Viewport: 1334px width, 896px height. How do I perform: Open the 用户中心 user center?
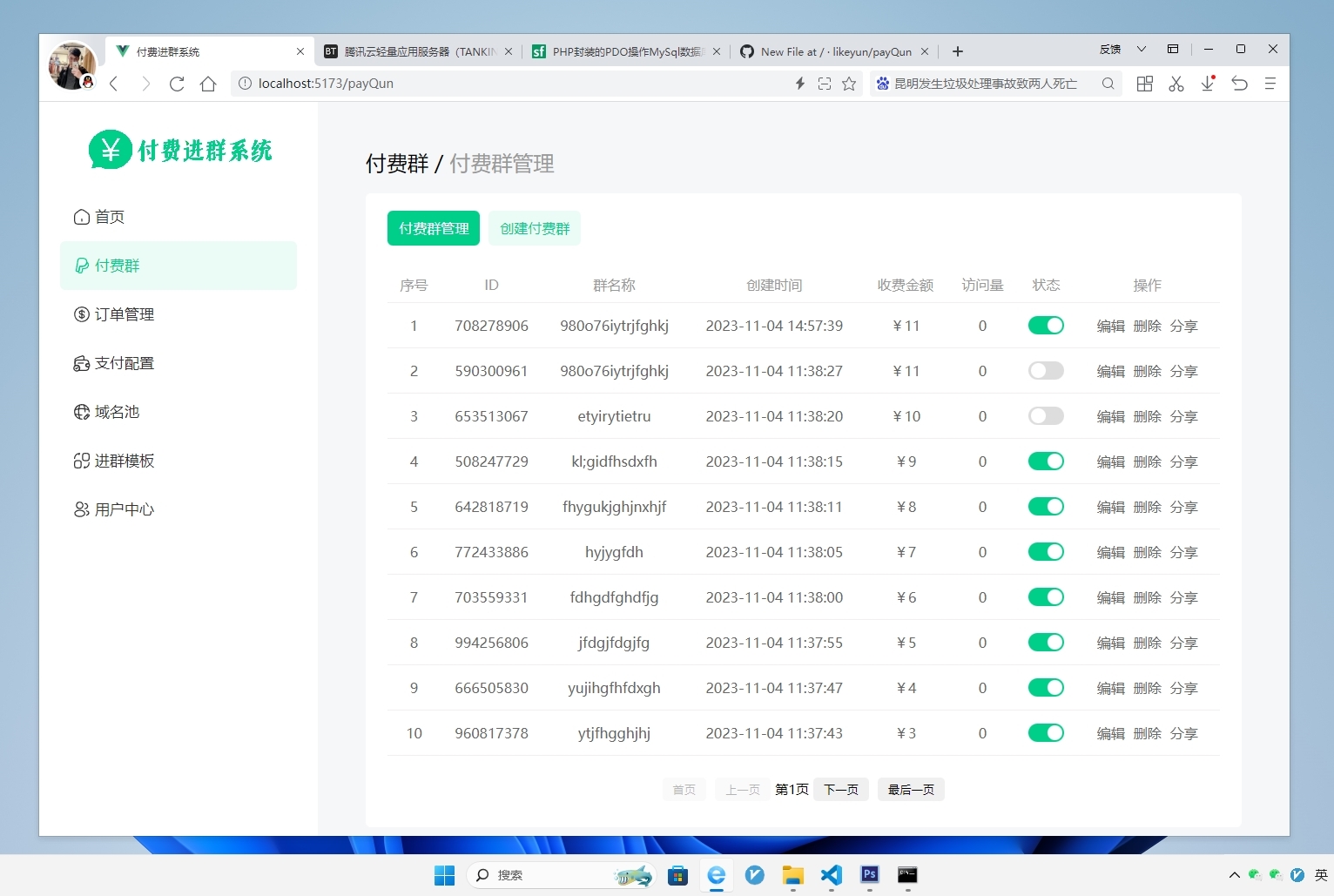125,509
